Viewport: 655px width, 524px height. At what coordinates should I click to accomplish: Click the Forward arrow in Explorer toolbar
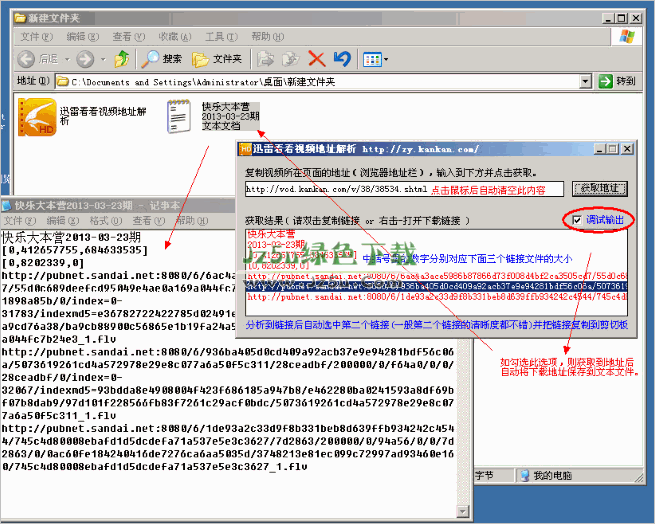[x=85, y=59]
